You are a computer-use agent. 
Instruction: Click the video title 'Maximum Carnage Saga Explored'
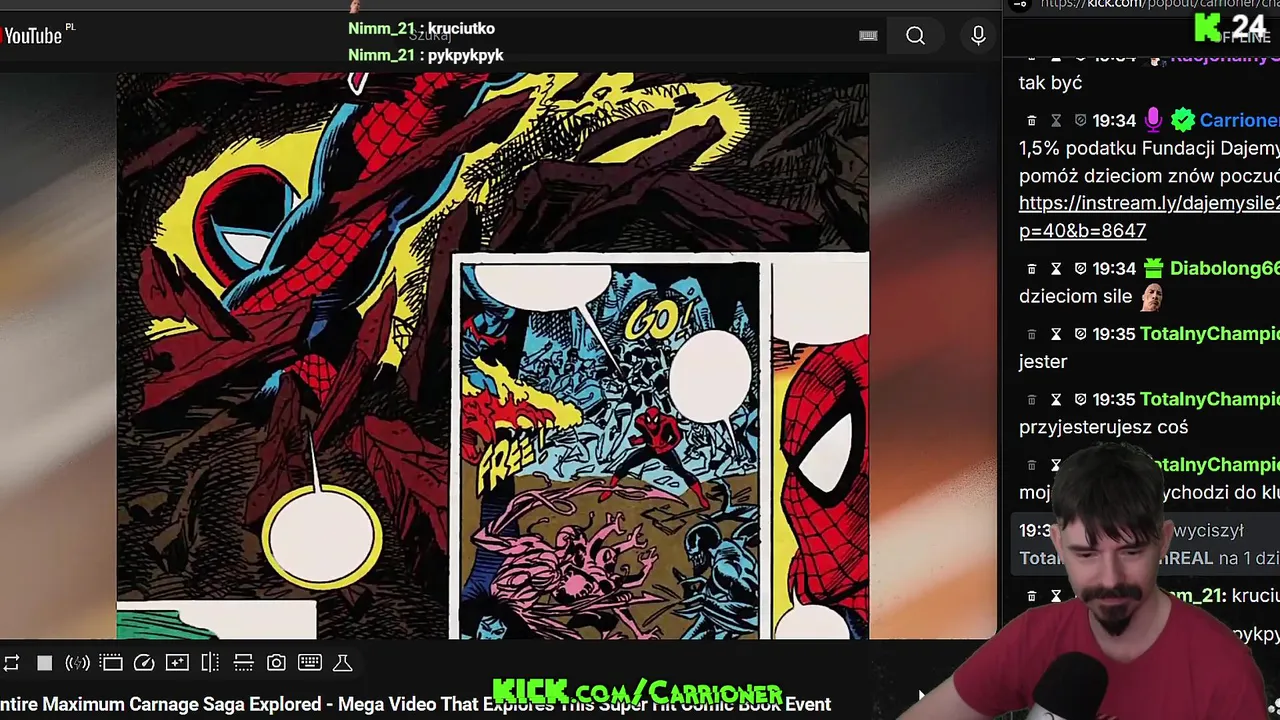point(415,704)
